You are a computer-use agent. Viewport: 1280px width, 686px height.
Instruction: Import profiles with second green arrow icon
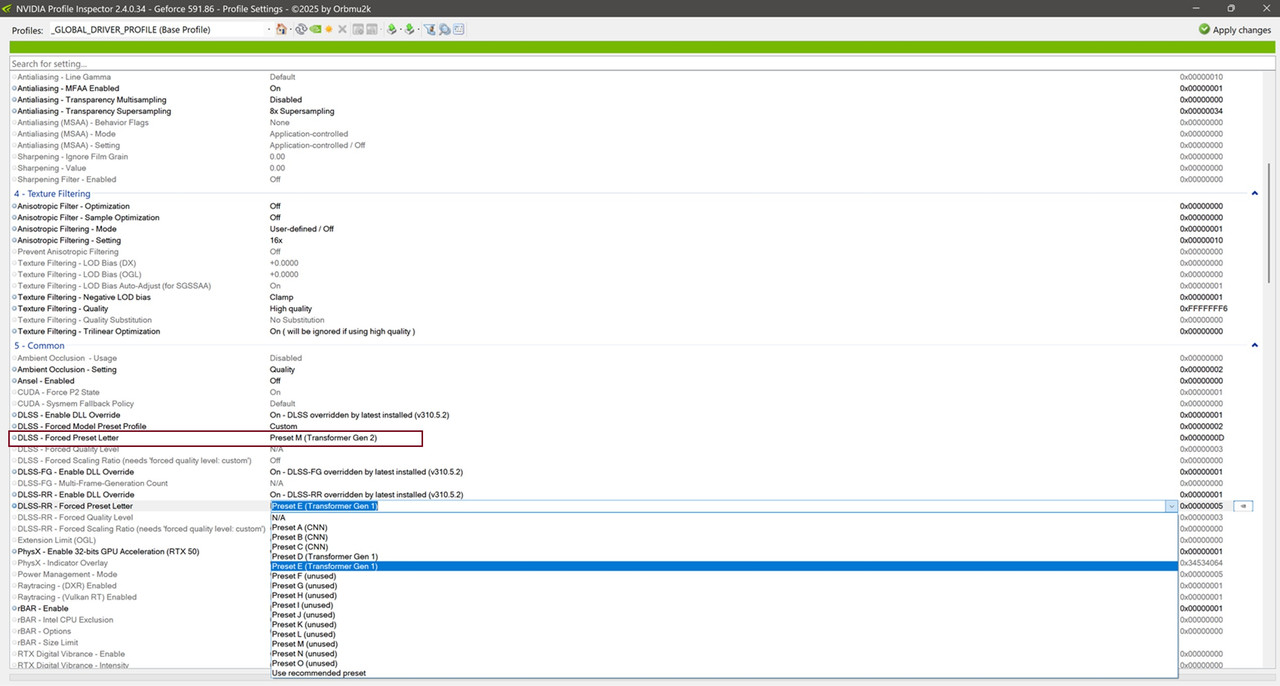point(409,29)
